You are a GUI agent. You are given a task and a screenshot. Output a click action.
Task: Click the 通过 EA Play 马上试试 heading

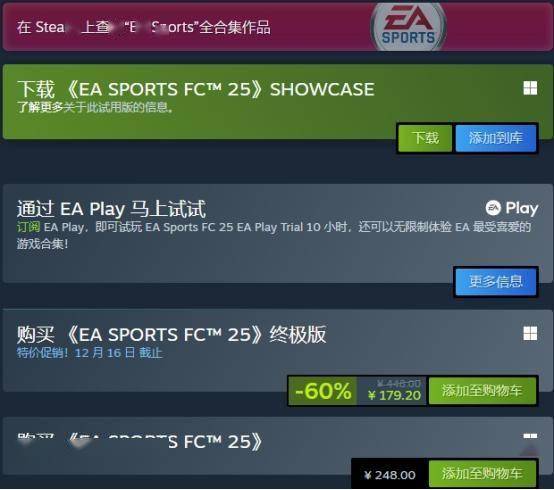[x=111, y=209]
